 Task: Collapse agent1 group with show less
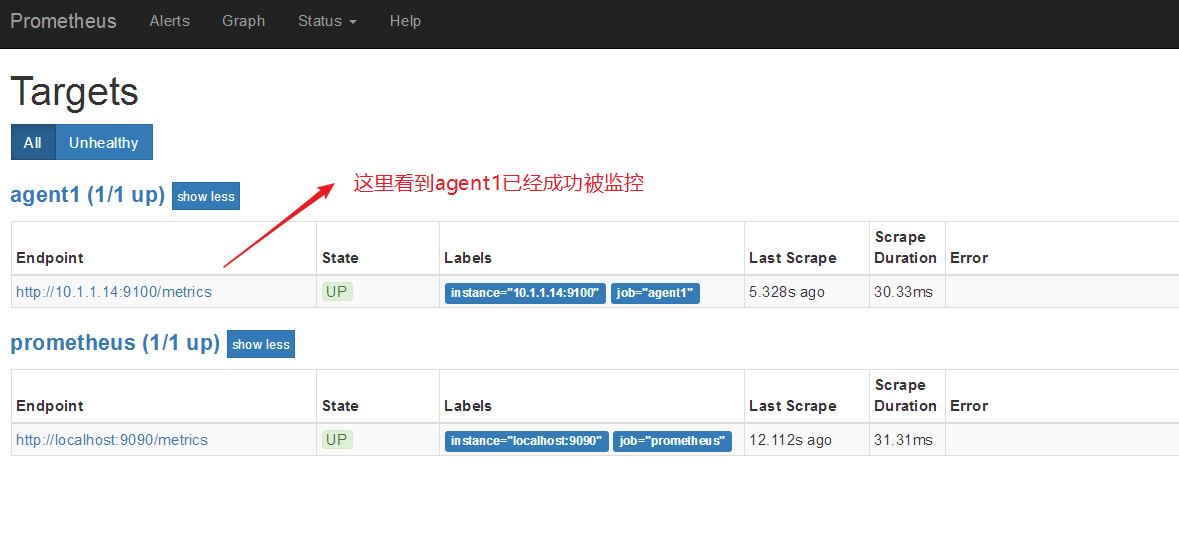tap(206, 196)
